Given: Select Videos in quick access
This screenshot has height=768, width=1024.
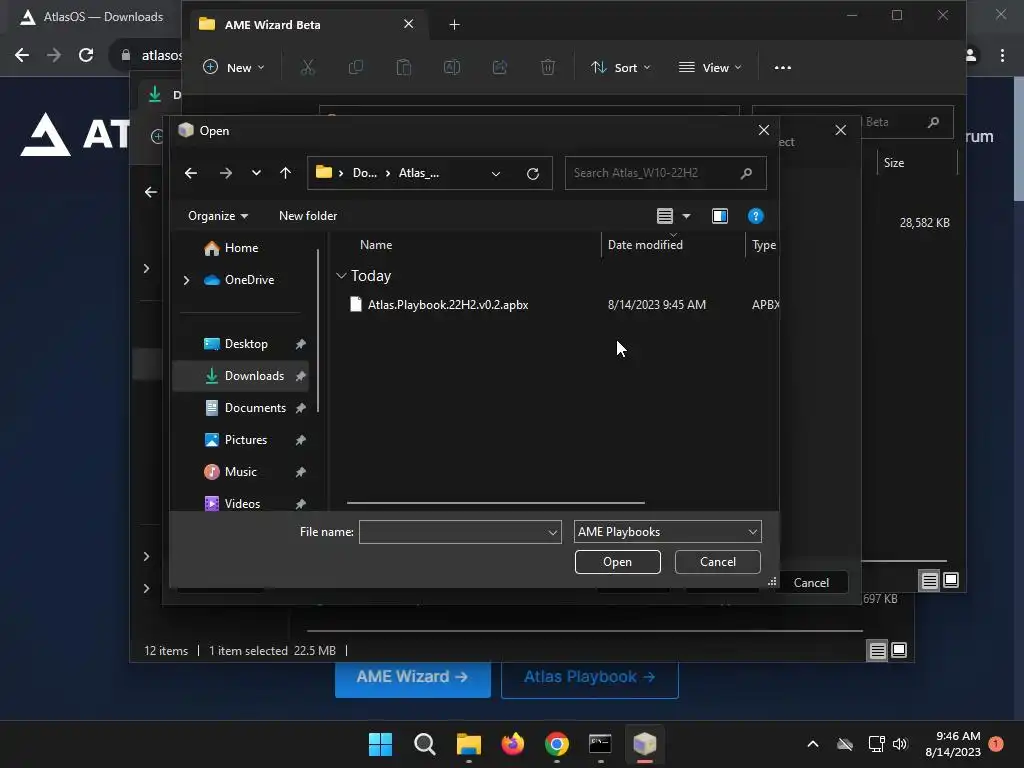Looking at the screenshot, I should coord(242,504).
